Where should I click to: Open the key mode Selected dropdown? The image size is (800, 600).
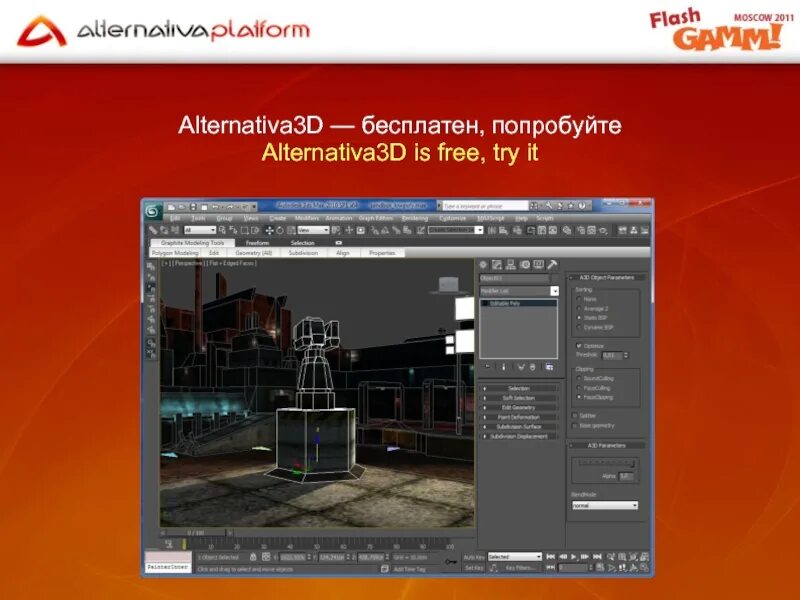[514, 557]
